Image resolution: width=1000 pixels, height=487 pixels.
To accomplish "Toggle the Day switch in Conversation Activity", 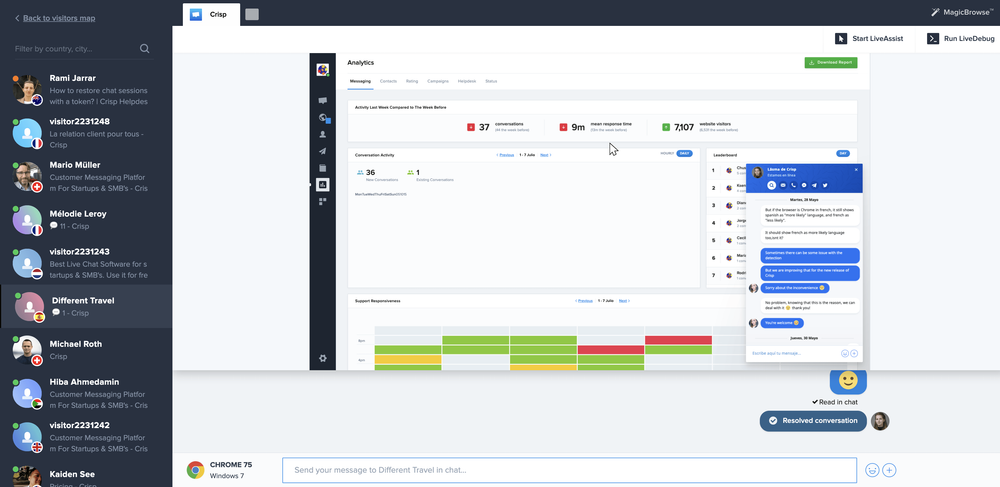I will point(684,154).
